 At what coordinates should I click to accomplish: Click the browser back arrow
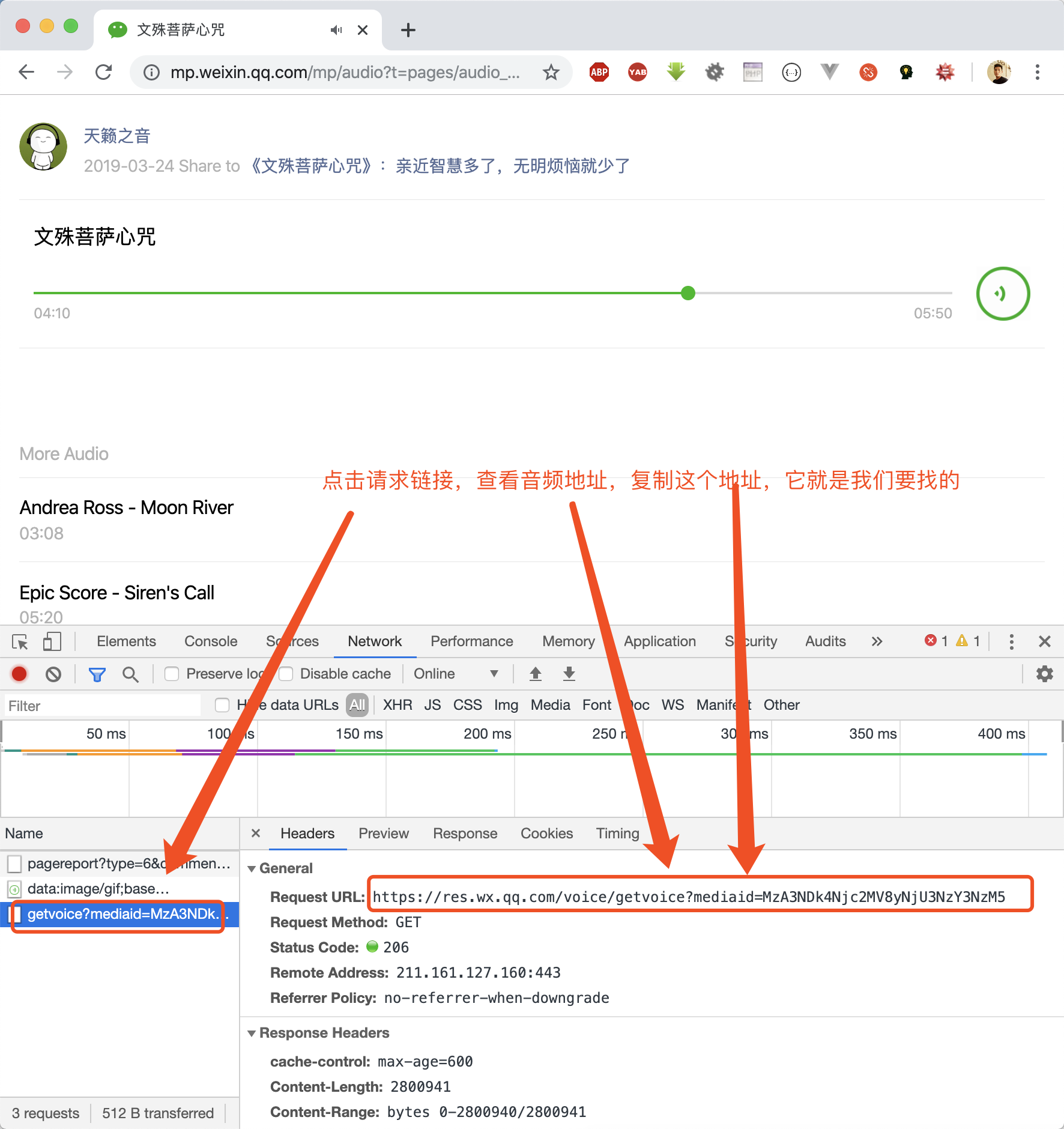point(26,72)
